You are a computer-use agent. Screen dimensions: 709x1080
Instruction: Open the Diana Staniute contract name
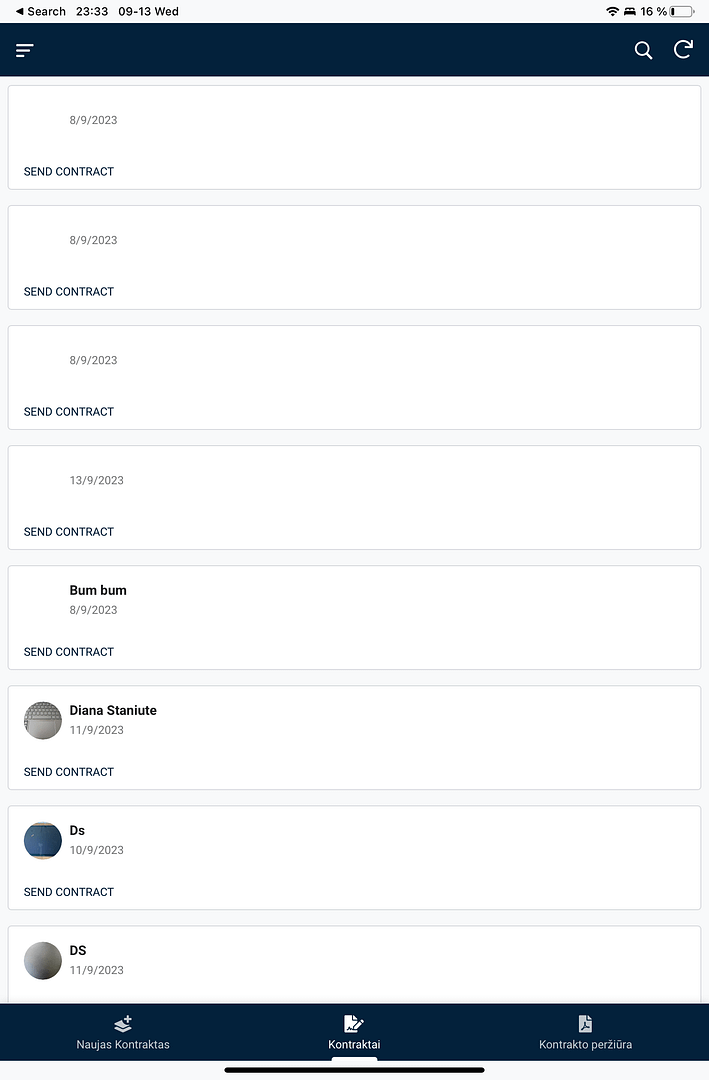tap(113, 710)
